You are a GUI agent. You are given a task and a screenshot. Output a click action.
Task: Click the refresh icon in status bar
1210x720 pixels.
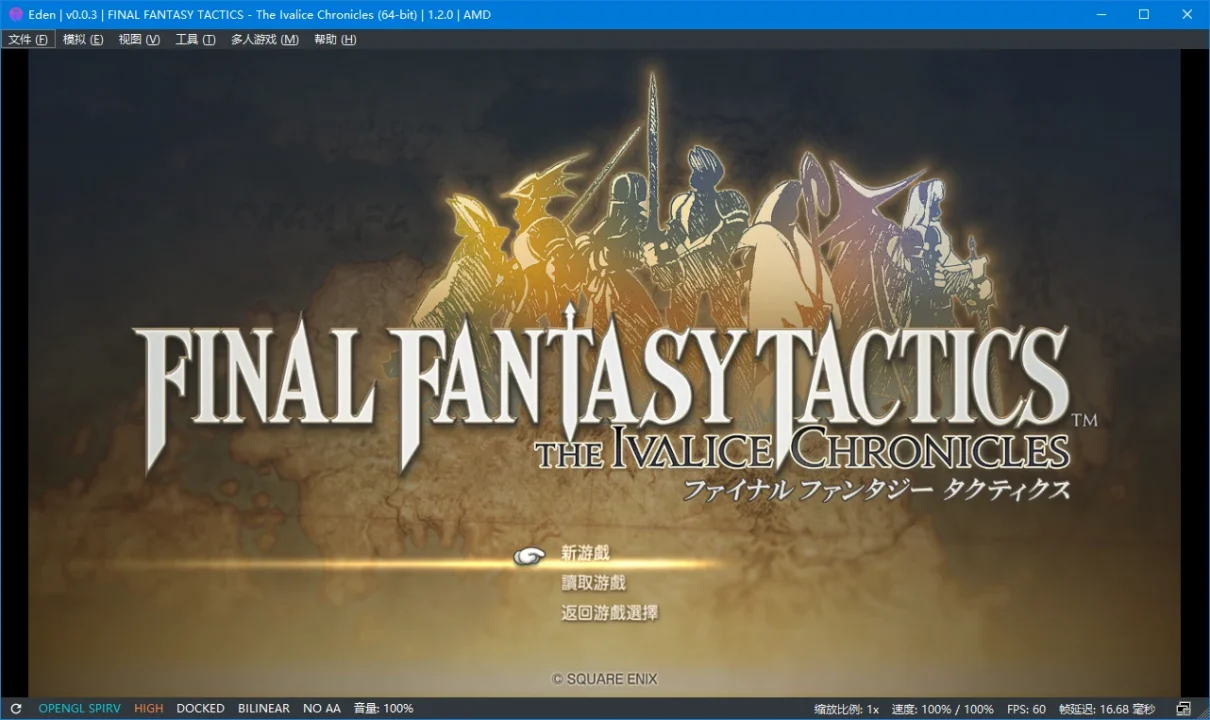[x=16, y=708]
